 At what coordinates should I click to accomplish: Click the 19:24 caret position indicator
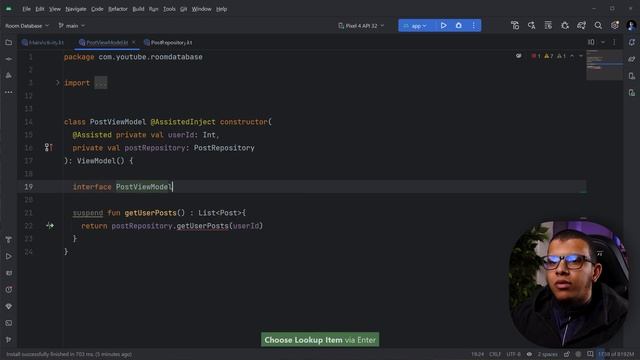pos(478,354)
